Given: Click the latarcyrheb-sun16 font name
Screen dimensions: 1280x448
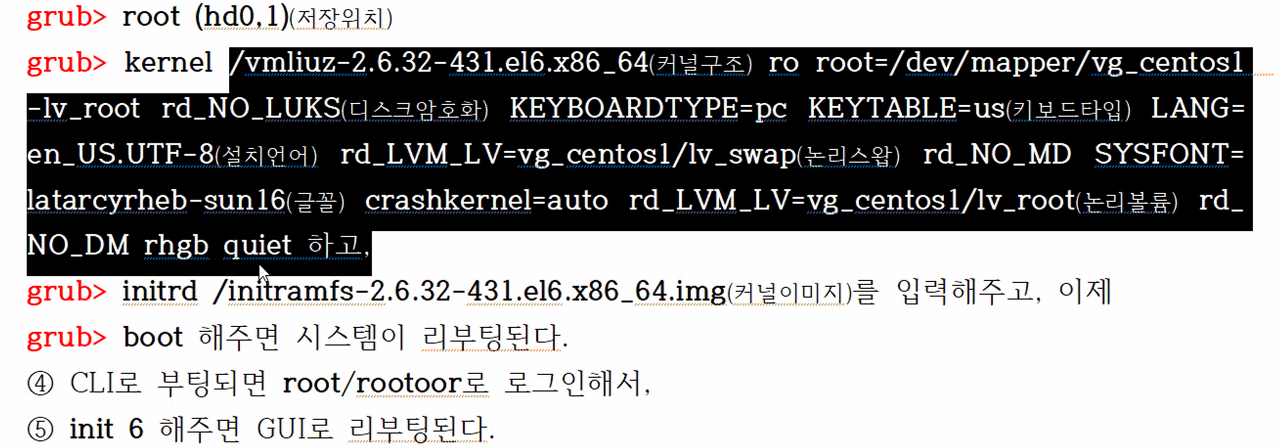Looking at the screenshot, I should pos(156,201).
